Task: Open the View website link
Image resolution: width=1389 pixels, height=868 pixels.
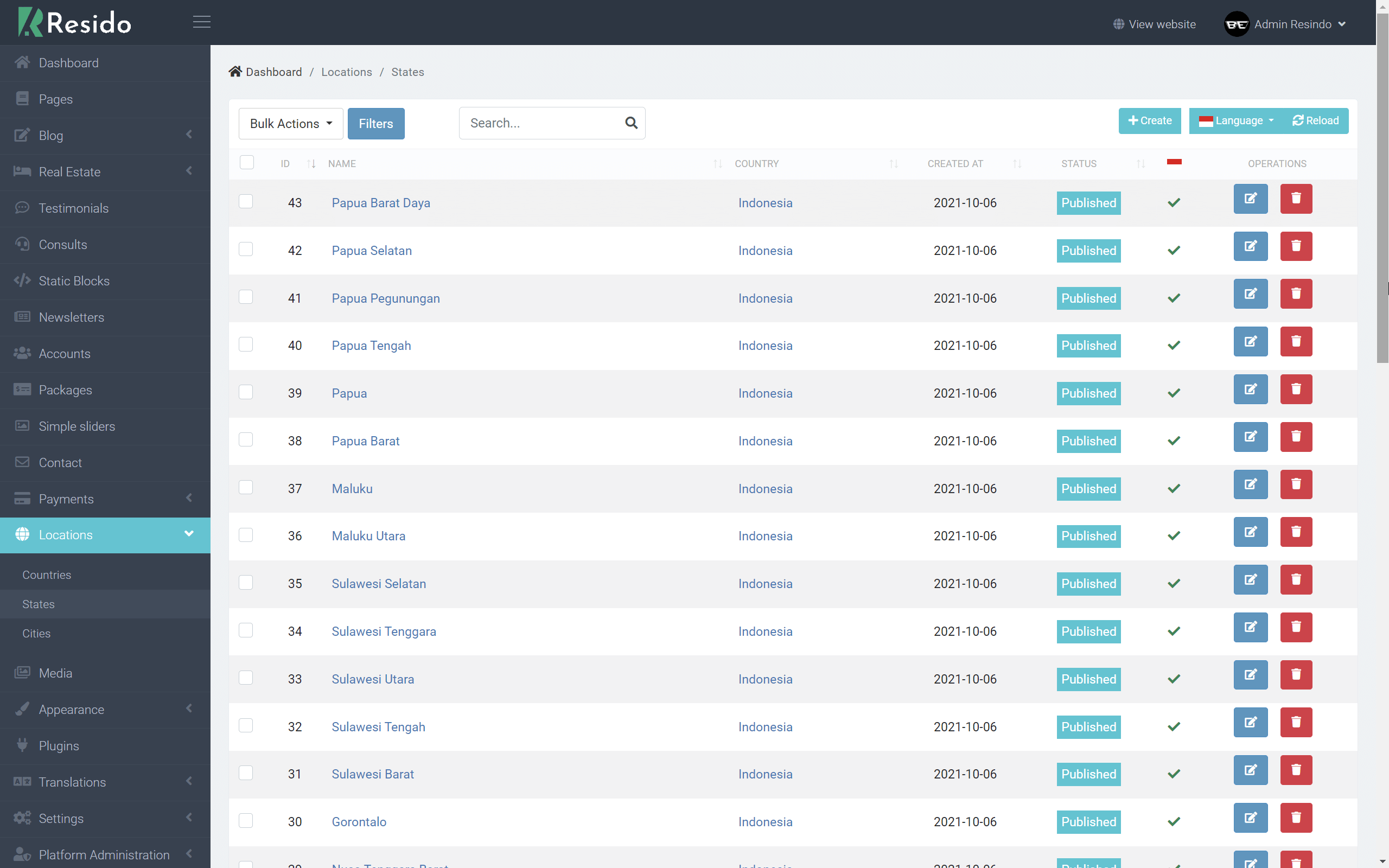Action: point(1155,24)
